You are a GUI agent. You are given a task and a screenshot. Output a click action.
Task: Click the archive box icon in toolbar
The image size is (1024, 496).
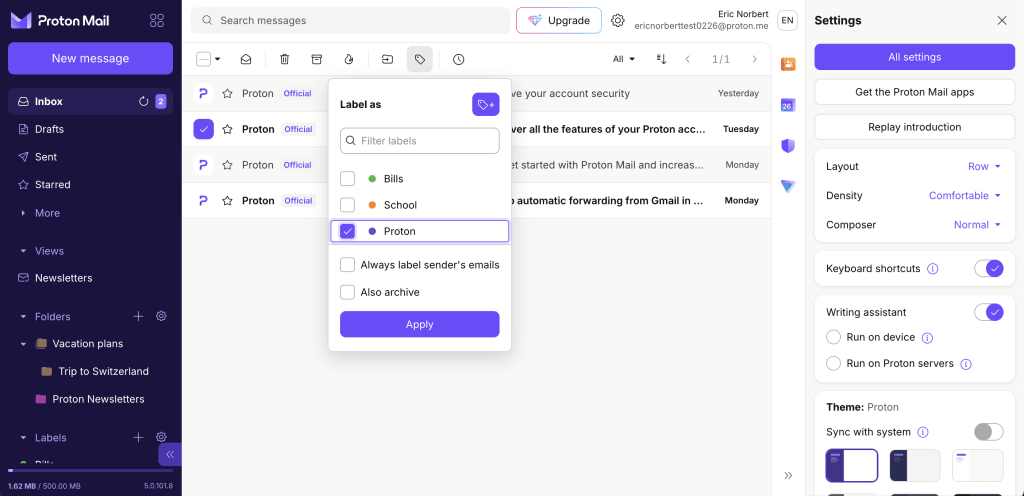317,59
